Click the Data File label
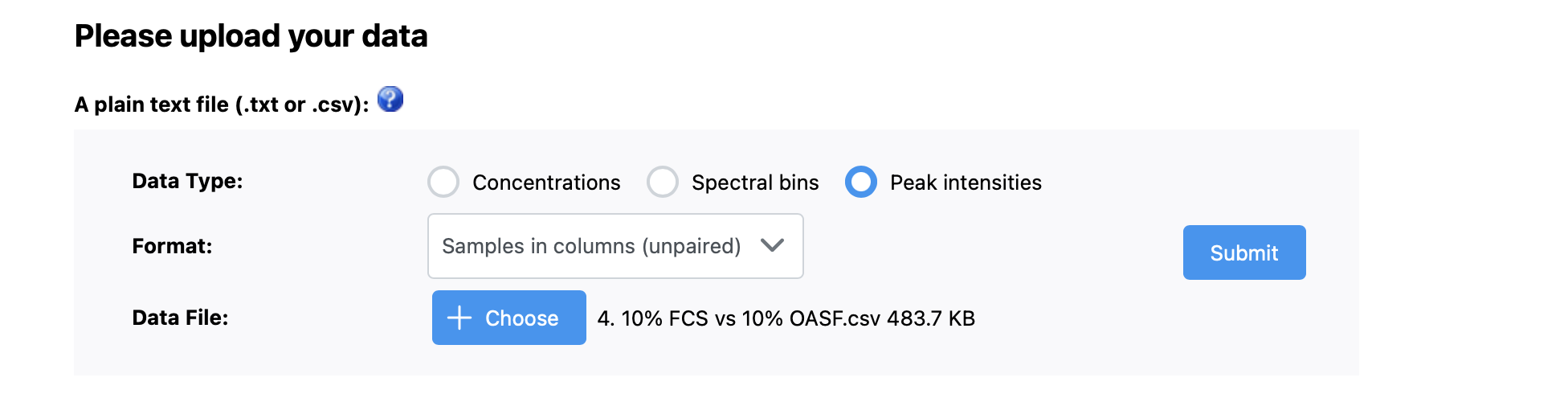 180,318
